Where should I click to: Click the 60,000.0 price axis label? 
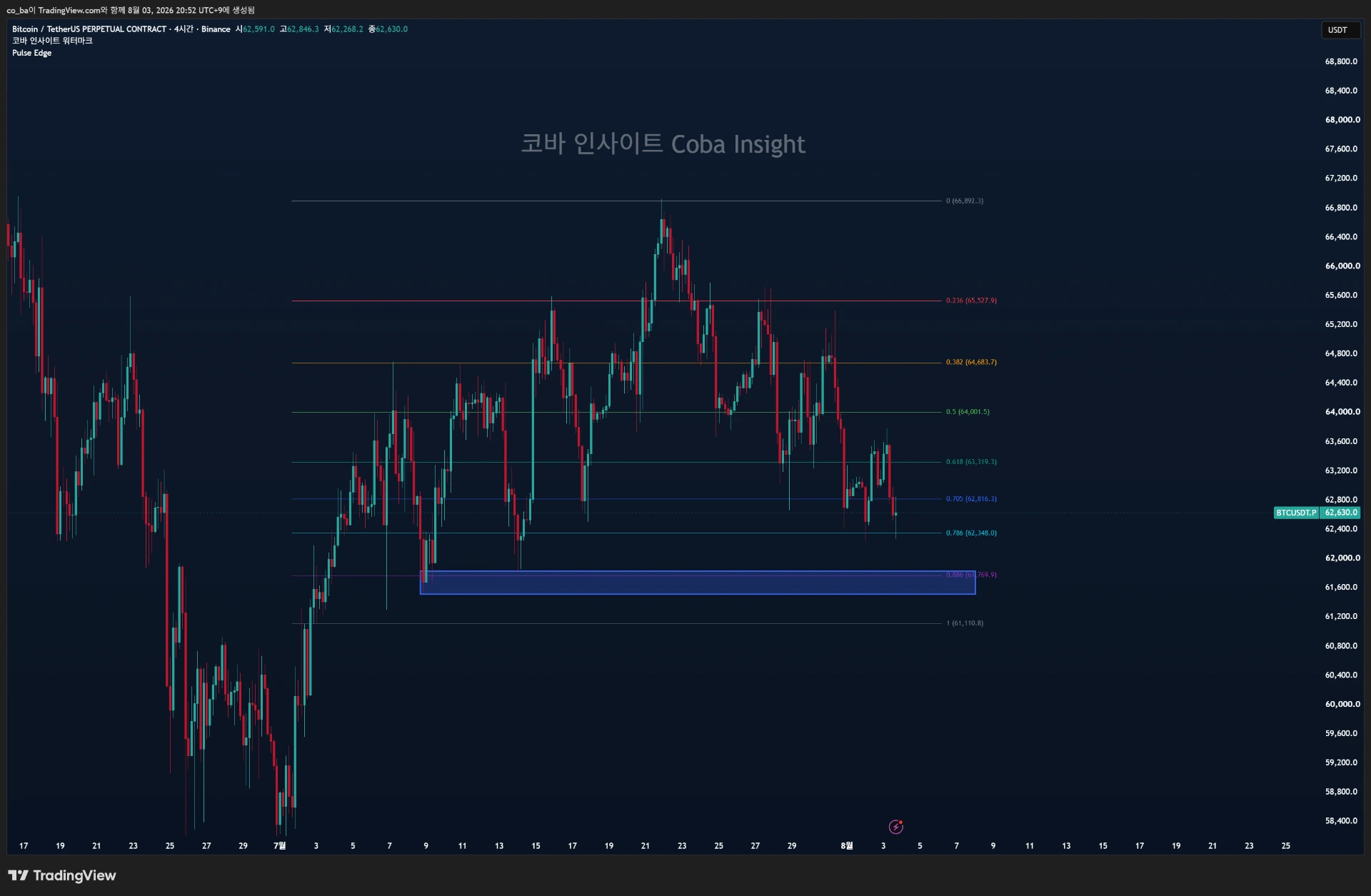point(1342,704)
